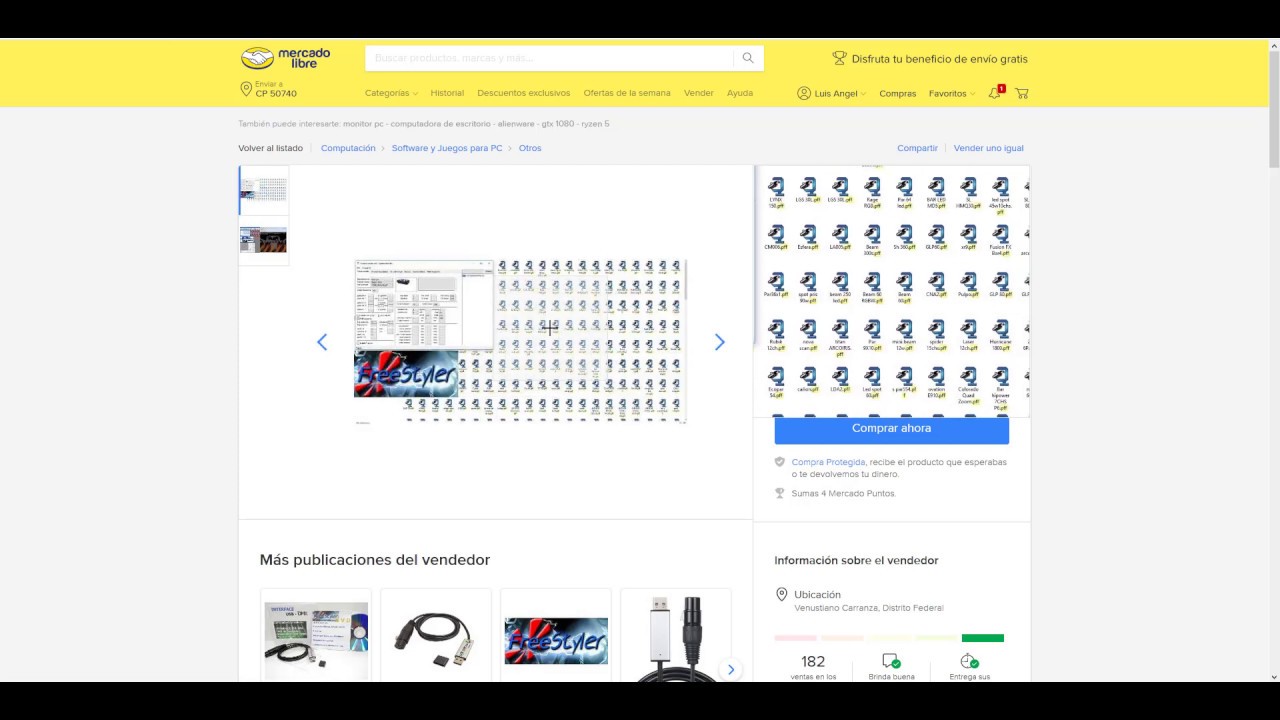Image resolution: width=1280 pixels, height=720 pixels.
Task: Open Compras in the header
Action: pyautogui.click(x=897, y=94)
